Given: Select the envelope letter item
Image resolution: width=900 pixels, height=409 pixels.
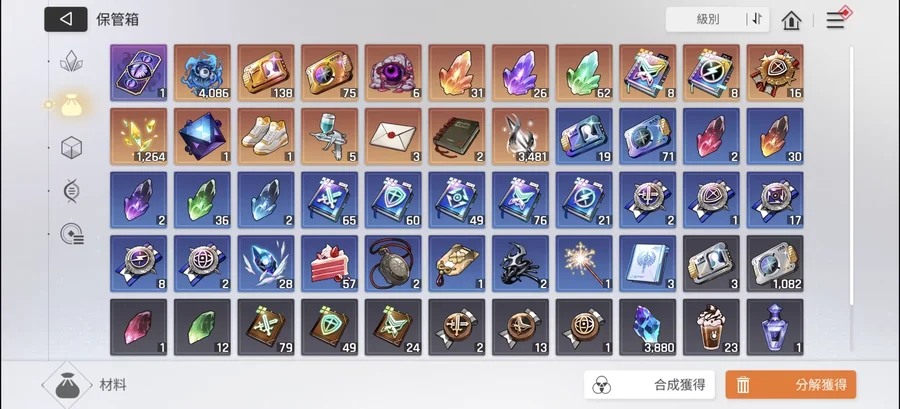Looking at the screenshot, I should (x=393, y=136).
